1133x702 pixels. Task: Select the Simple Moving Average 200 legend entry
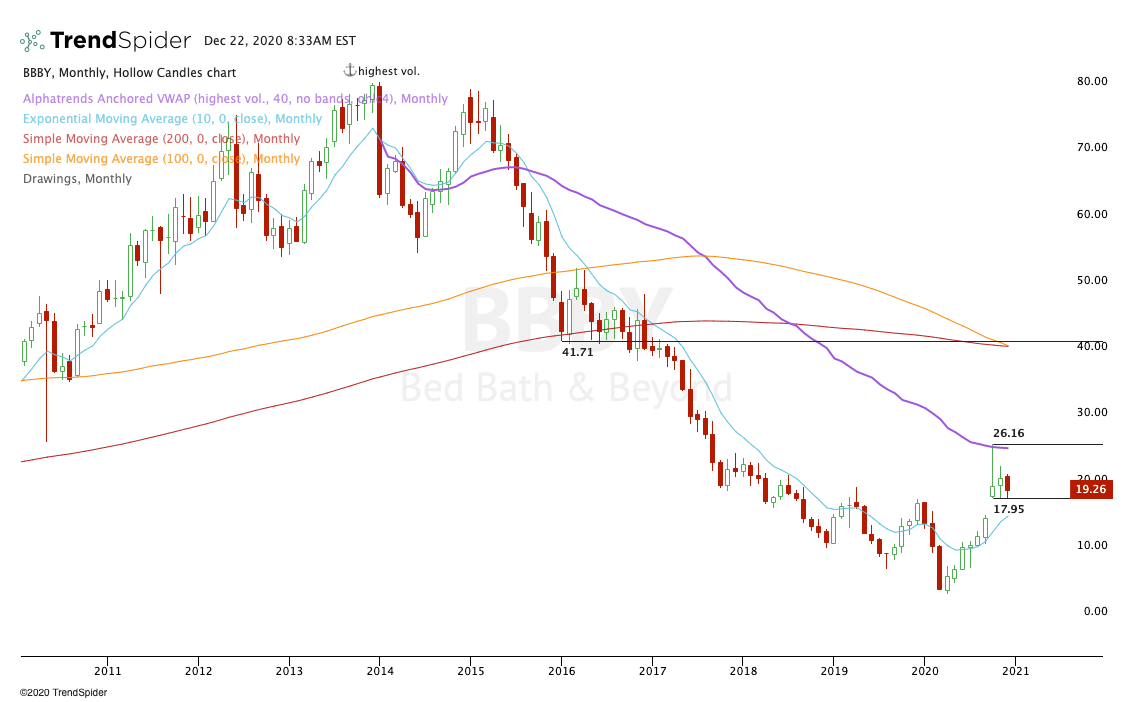[x=161, y=139]
